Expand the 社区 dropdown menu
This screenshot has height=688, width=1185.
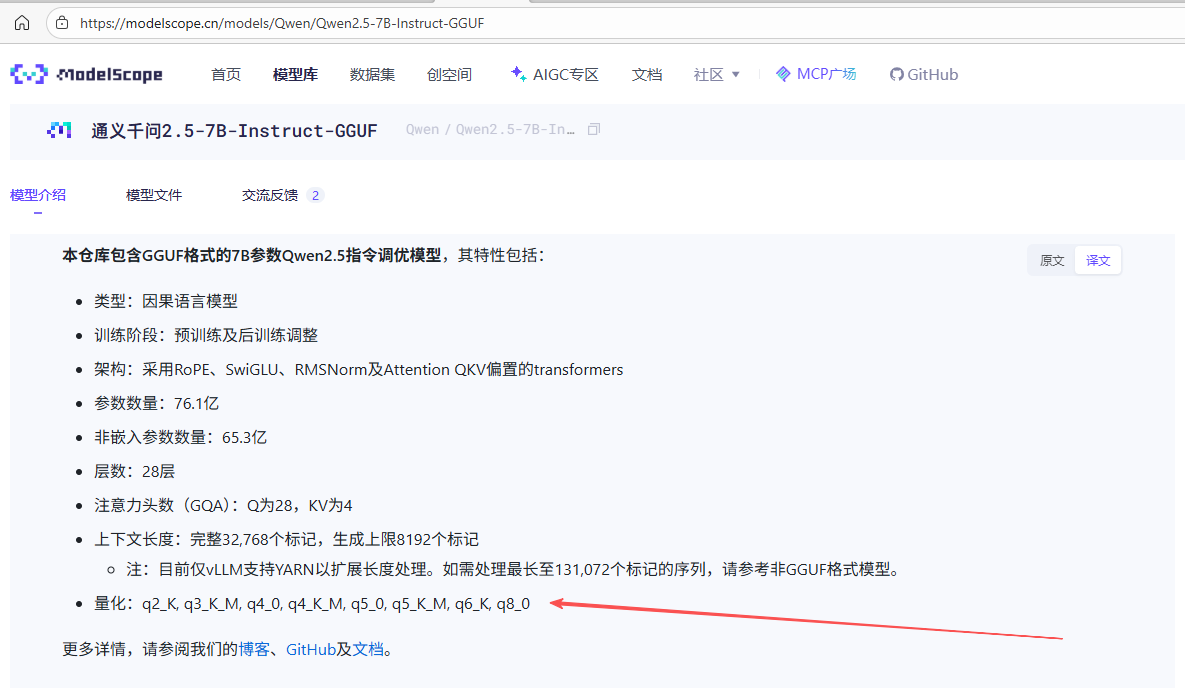coord(716,74)
